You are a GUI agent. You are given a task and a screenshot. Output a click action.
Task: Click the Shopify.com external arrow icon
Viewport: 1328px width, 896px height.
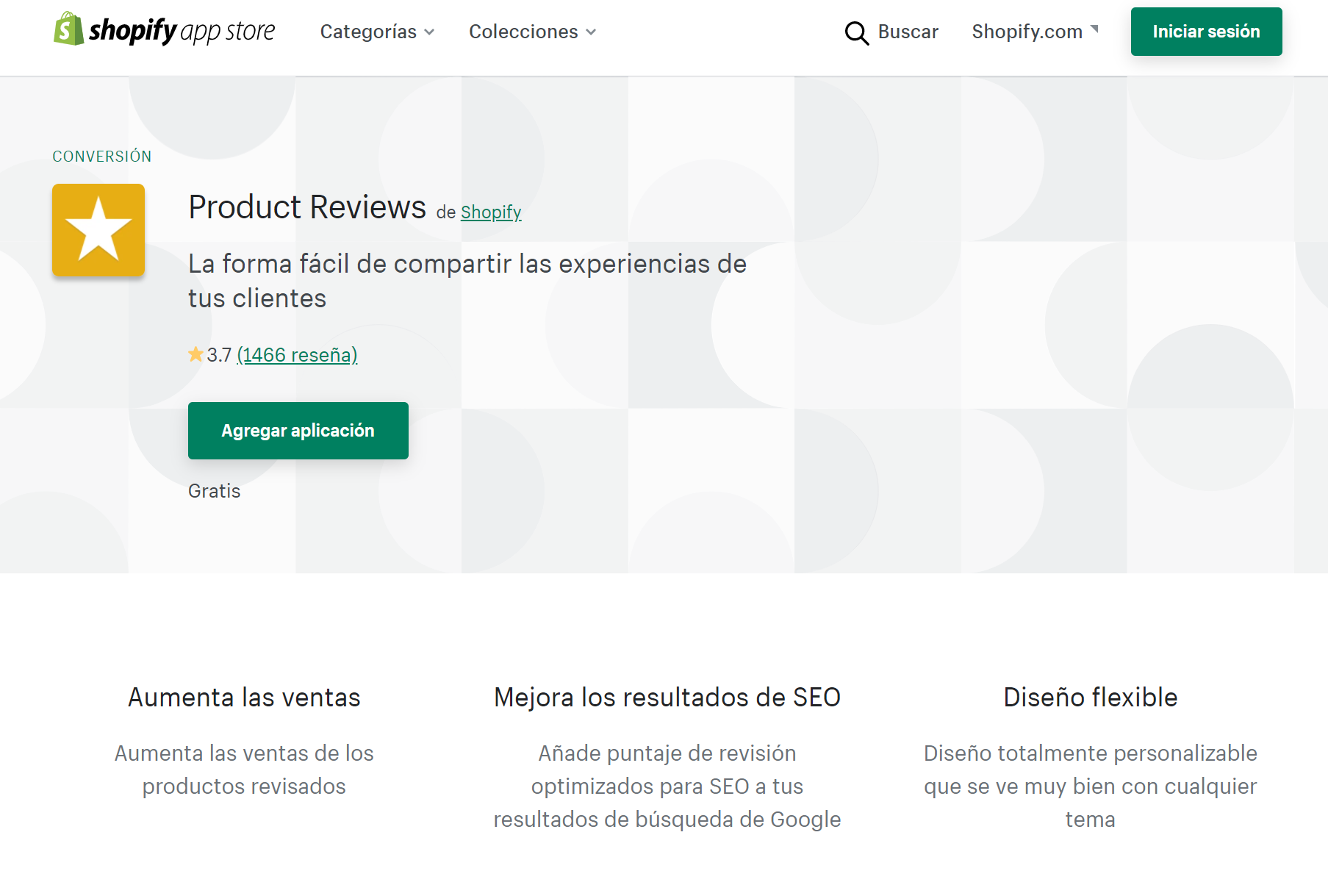click(1094, 29)
